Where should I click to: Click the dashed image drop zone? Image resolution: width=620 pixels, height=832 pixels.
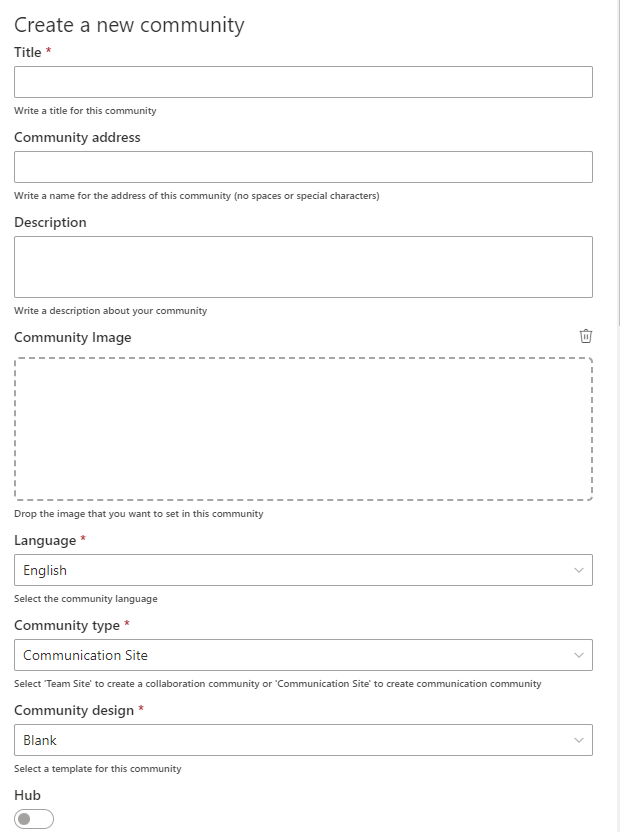coord(303,429)
